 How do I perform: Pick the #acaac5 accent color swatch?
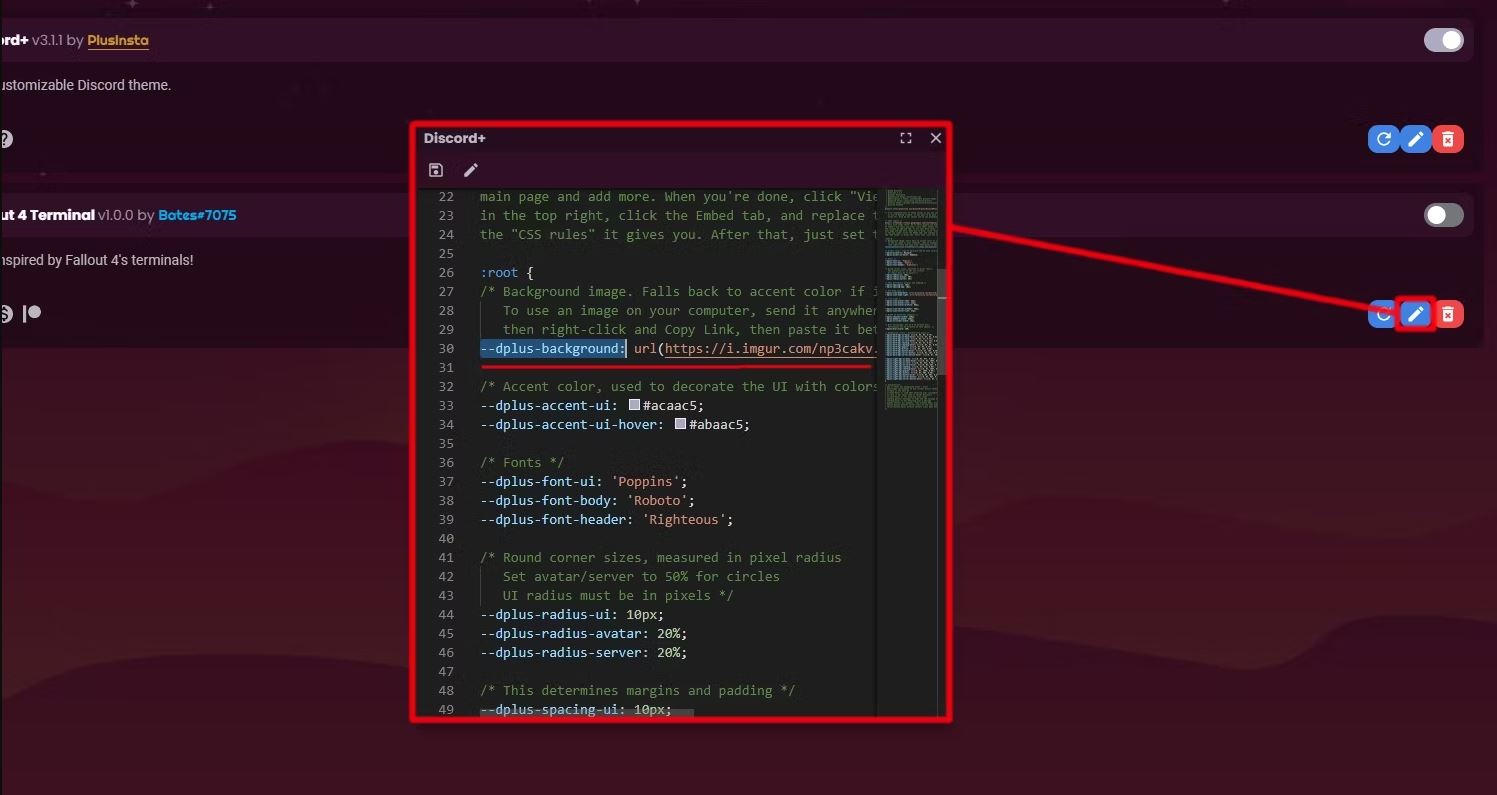click(634, 405)
